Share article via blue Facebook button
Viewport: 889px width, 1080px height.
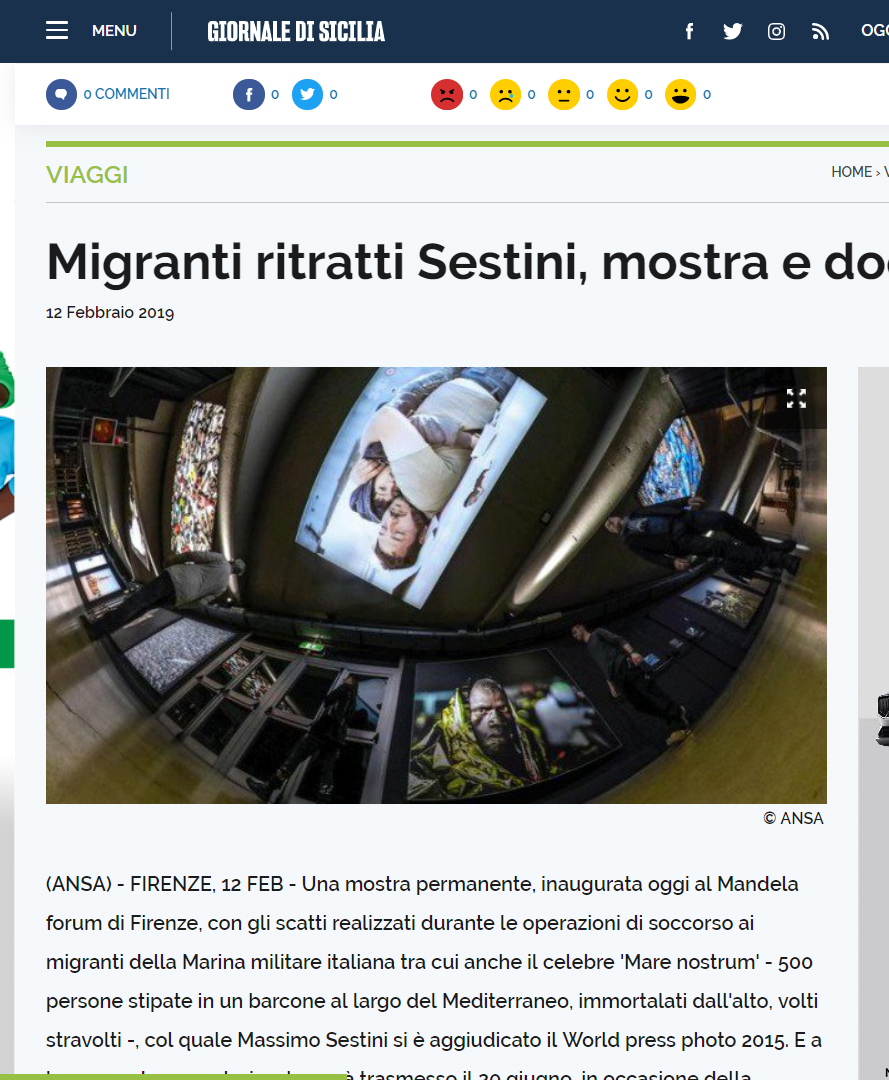click(249, 94)
